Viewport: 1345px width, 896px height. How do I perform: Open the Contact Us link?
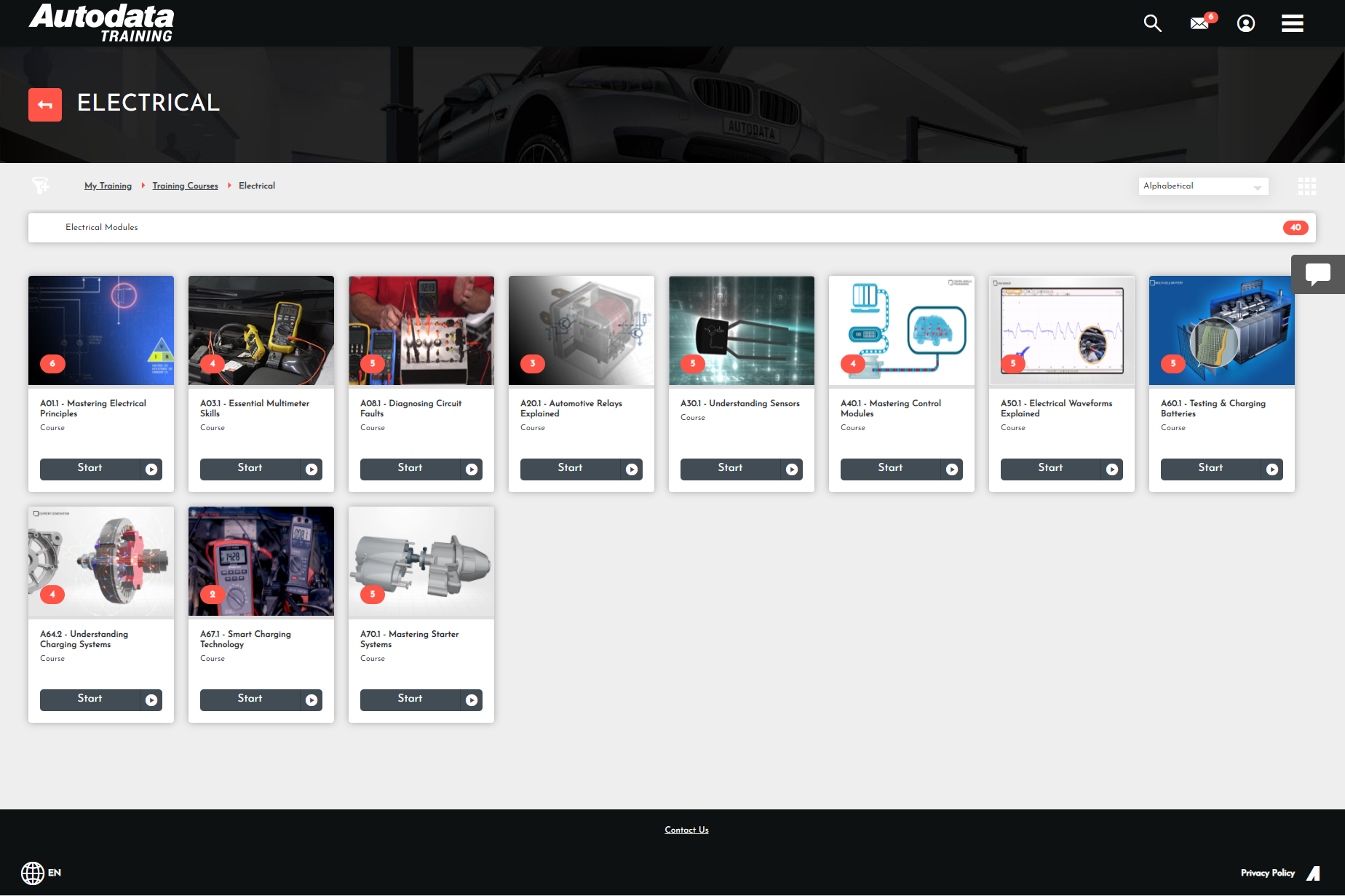686,830
